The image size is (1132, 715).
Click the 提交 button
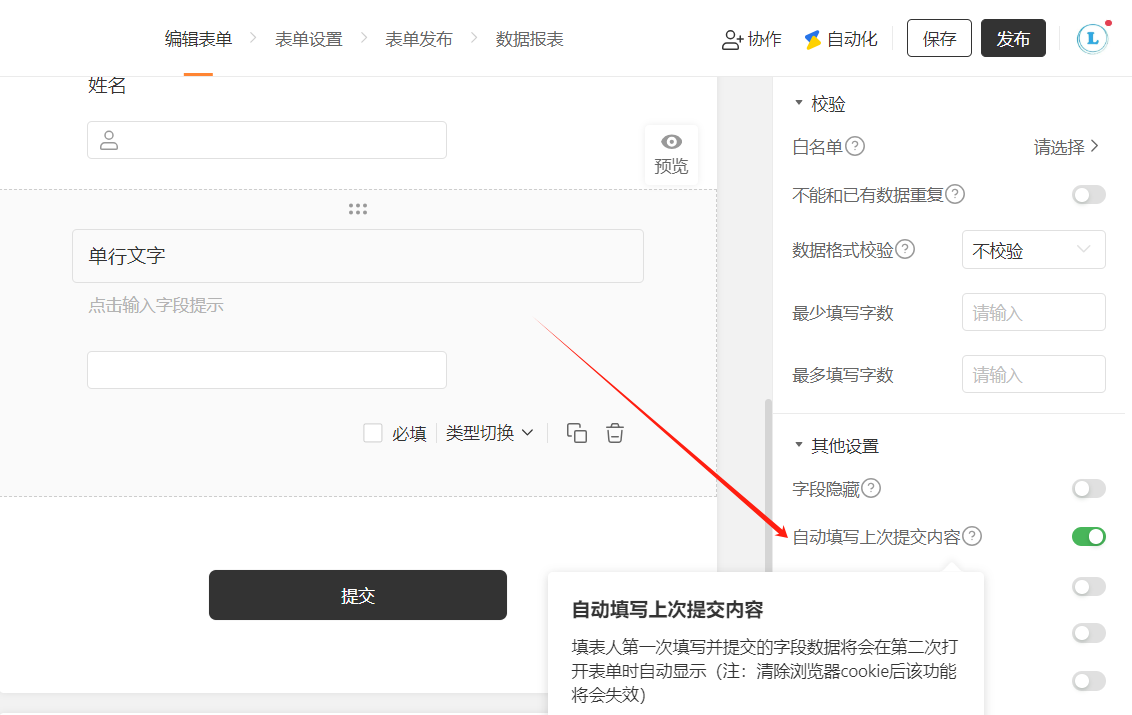pos(358,595)
